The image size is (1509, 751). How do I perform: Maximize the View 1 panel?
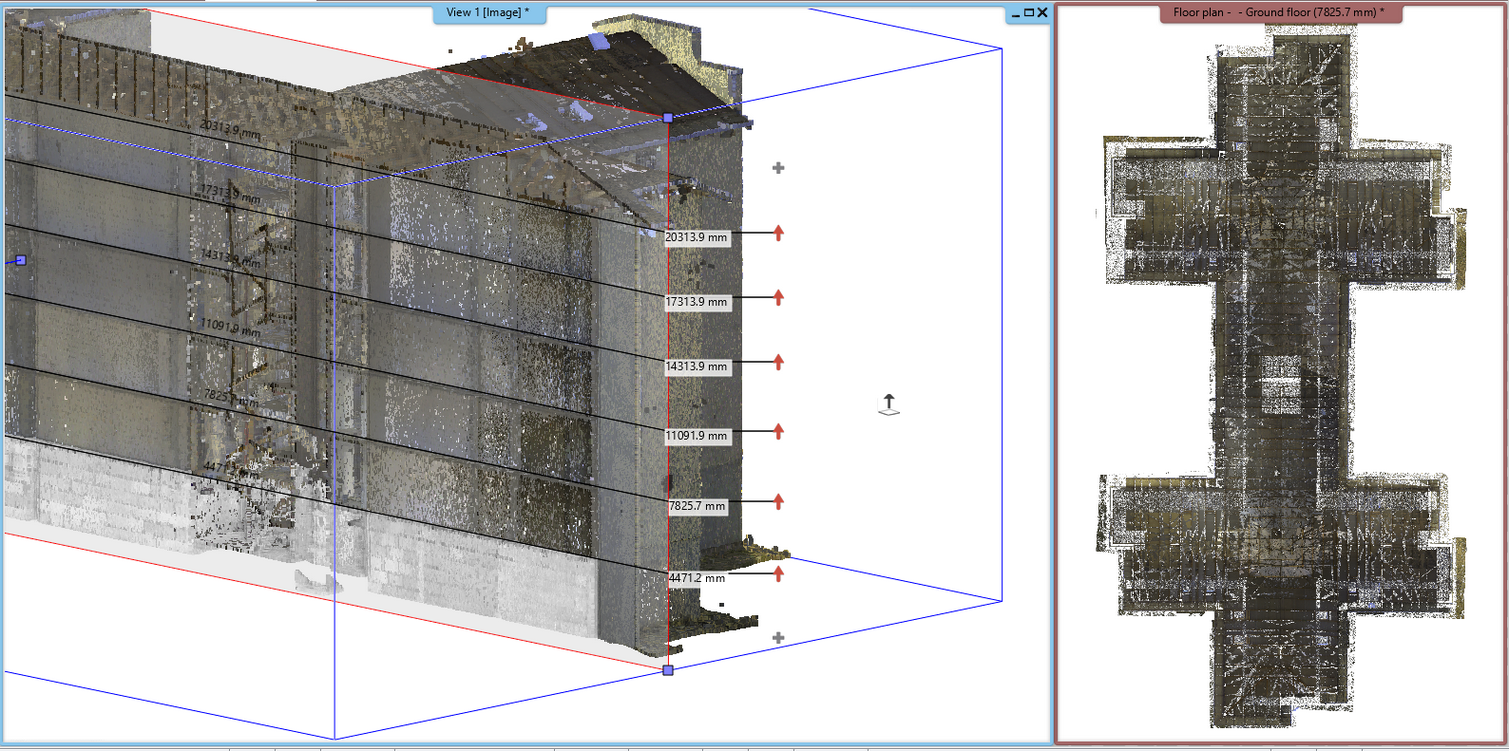pos(1028,13)
